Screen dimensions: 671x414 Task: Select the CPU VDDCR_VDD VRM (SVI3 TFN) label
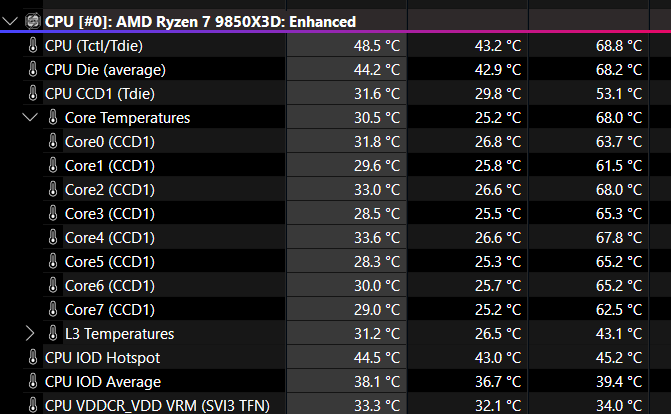[157, 405]
